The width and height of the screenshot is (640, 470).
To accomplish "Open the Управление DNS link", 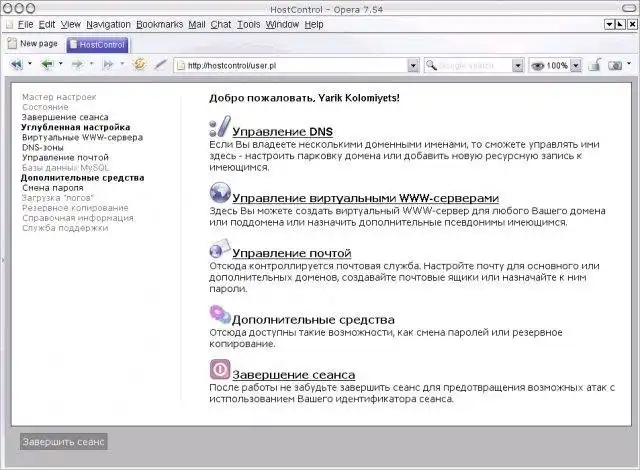I will (x=282, y=132).
